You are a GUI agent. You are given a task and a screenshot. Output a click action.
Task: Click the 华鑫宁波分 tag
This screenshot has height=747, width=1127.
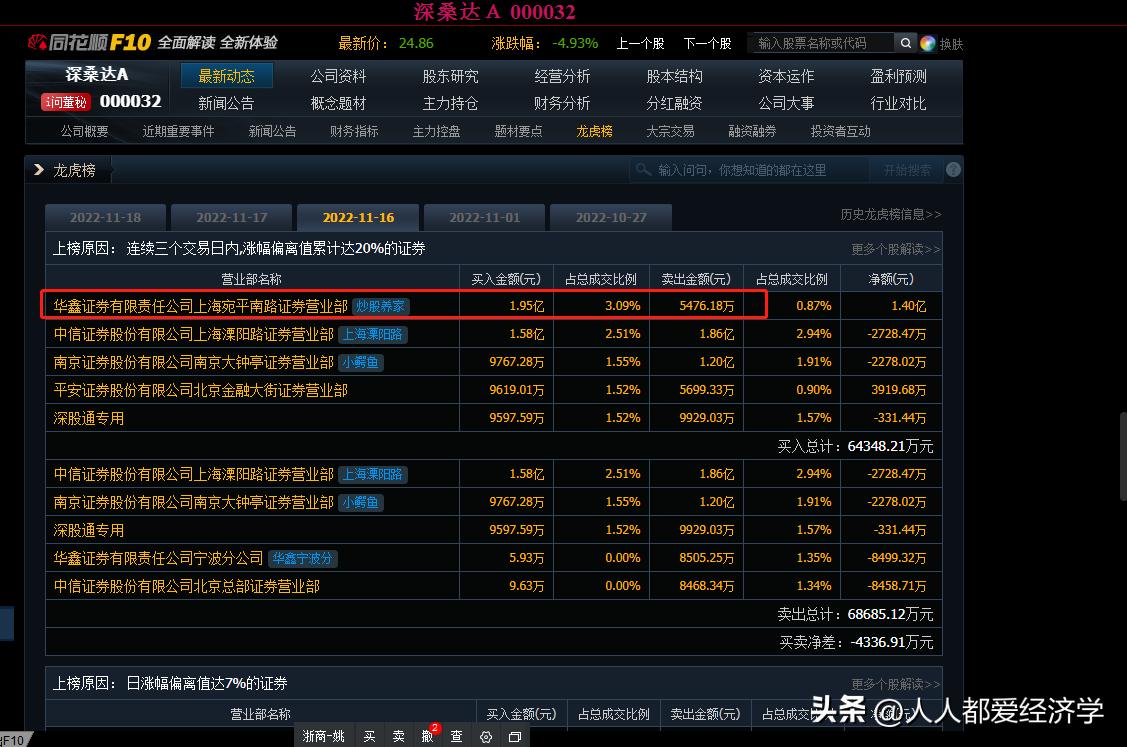(x=302, y=558)
